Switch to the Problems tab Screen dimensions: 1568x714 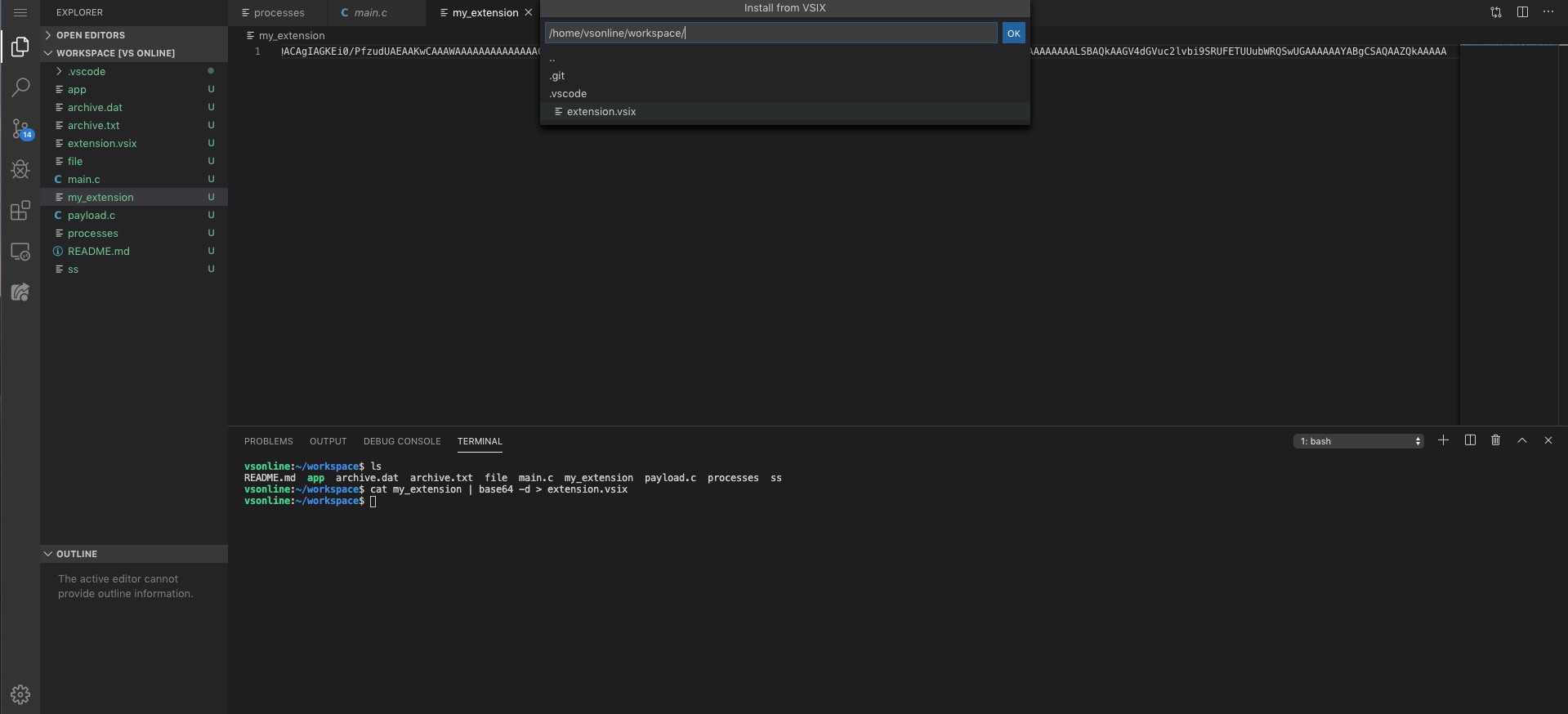pos(268,441)
